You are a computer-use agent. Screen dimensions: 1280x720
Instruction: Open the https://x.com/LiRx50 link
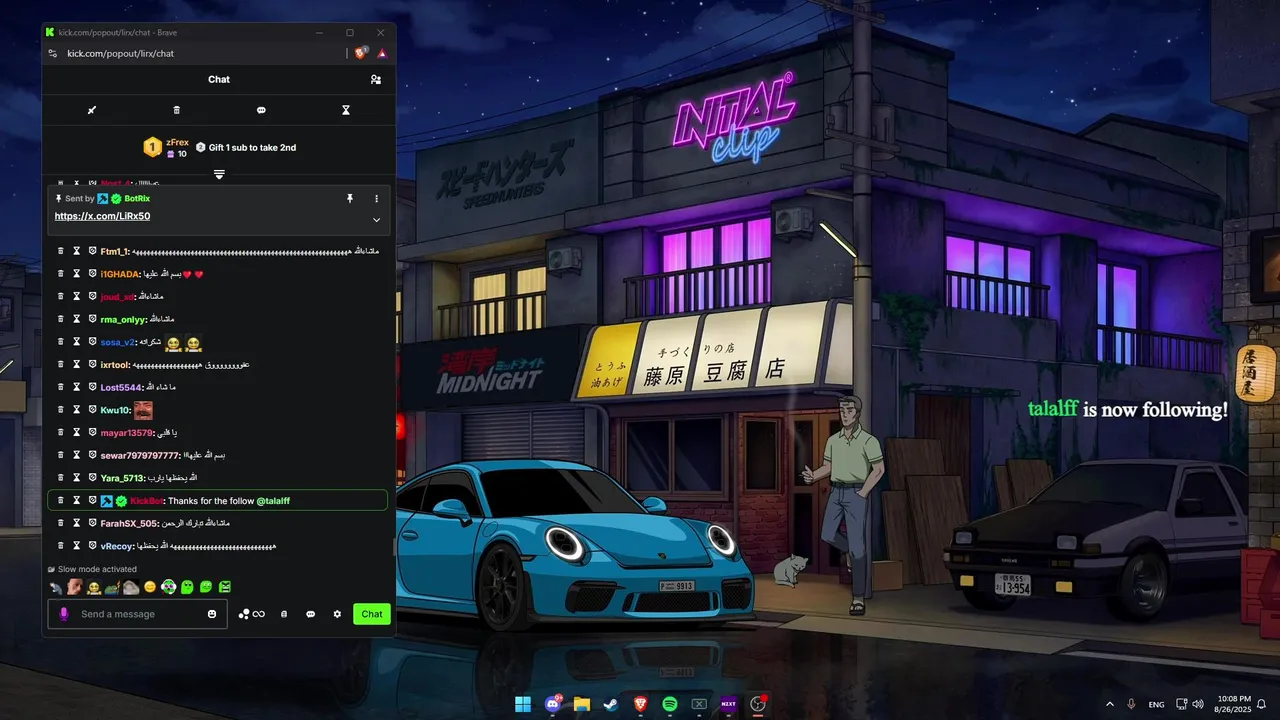(x=102, y=216)
